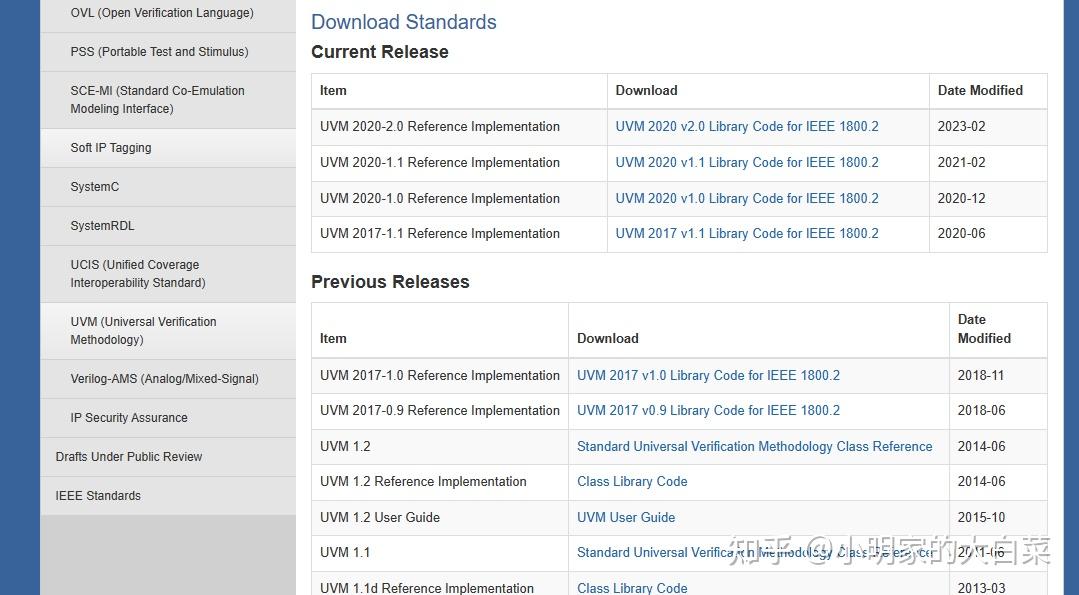Go to SCE-MI sidebar entry

[157, 100]
